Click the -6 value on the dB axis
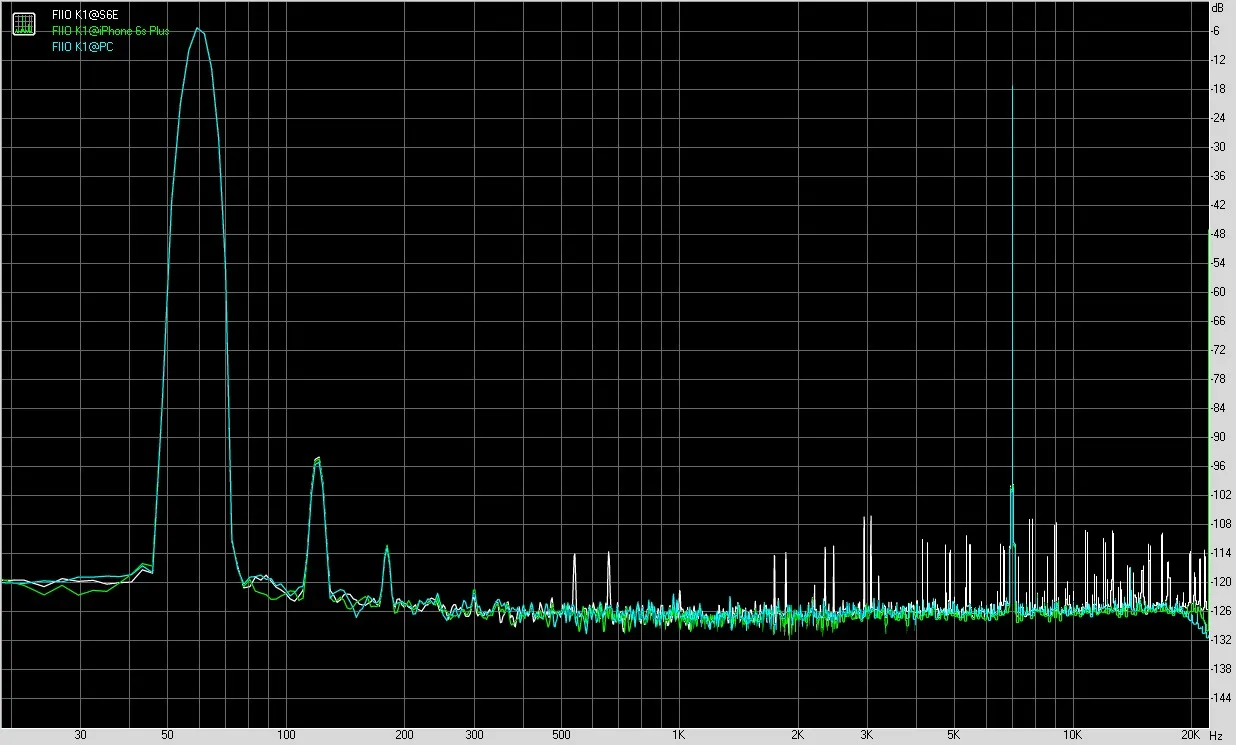 pyautogui.click(x=1216, y=31)
